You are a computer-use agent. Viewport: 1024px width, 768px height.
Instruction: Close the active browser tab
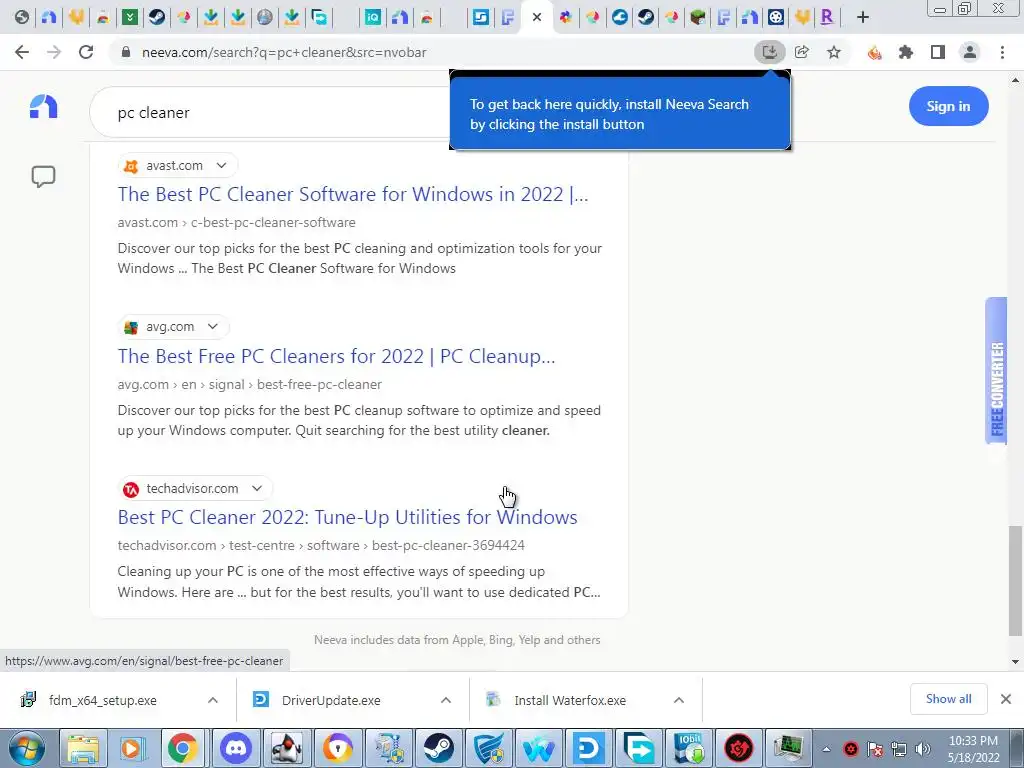[537, 18]
